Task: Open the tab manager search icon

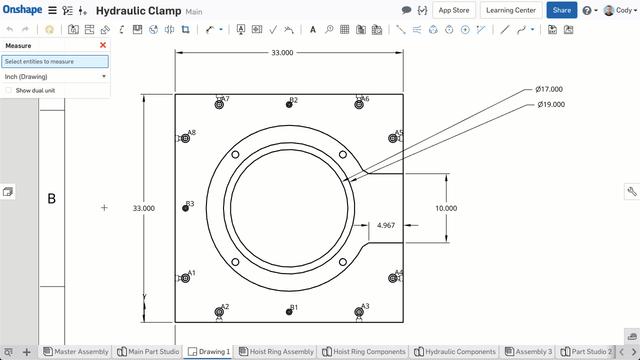Action: (9, 351)
